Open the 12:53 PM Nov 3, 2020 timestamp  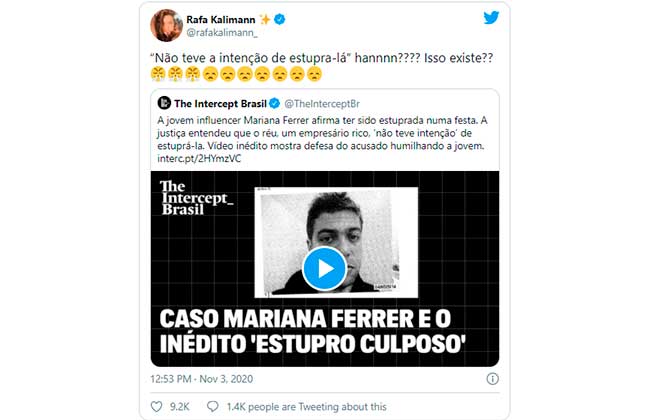point(201,379)
